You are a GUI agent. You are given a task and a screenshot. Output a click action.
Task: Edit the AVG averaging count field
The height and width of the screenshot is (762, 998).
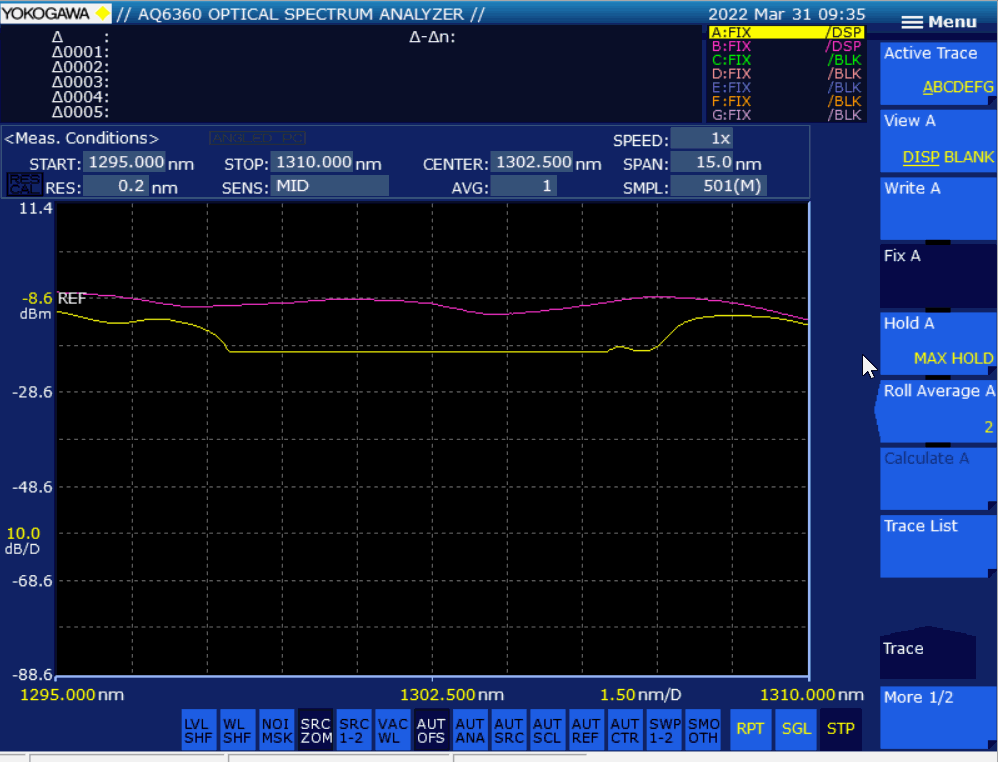524,187
